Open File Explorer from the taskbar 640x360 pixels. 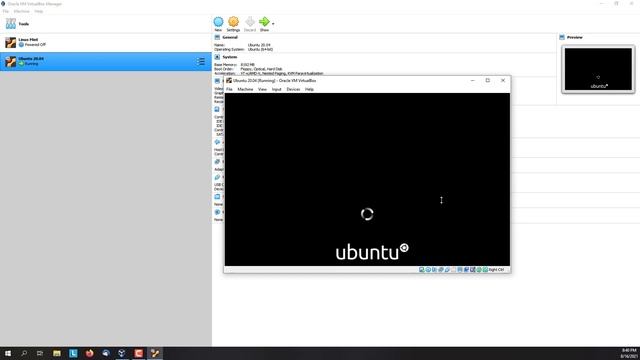[57, 353]
